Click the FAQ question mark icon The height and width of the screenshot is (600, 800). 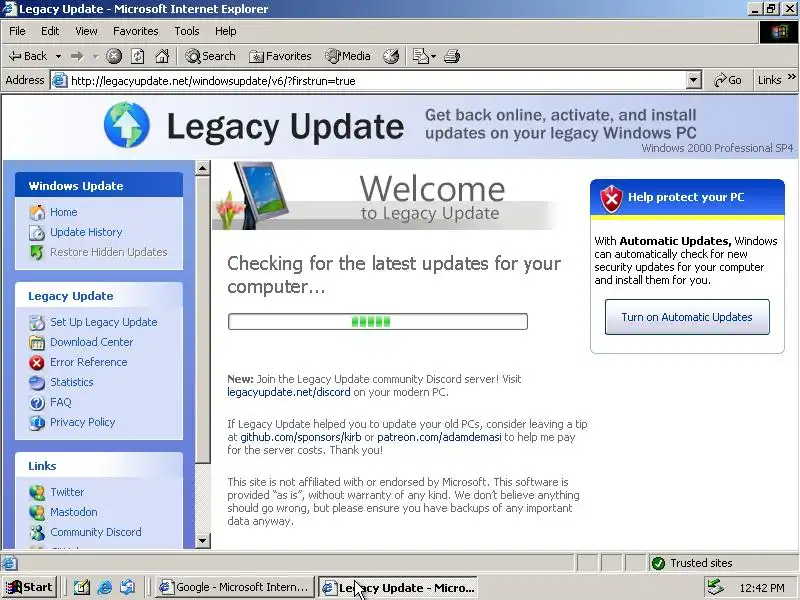coord(37,403)
